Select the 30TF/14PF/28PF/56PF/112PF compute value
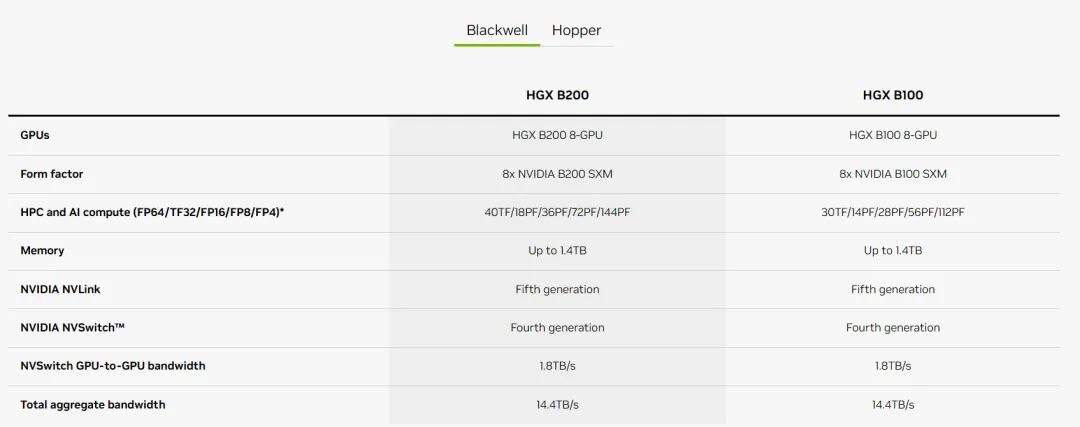This screenshot has width=1080, height=427. click(893, 212)
